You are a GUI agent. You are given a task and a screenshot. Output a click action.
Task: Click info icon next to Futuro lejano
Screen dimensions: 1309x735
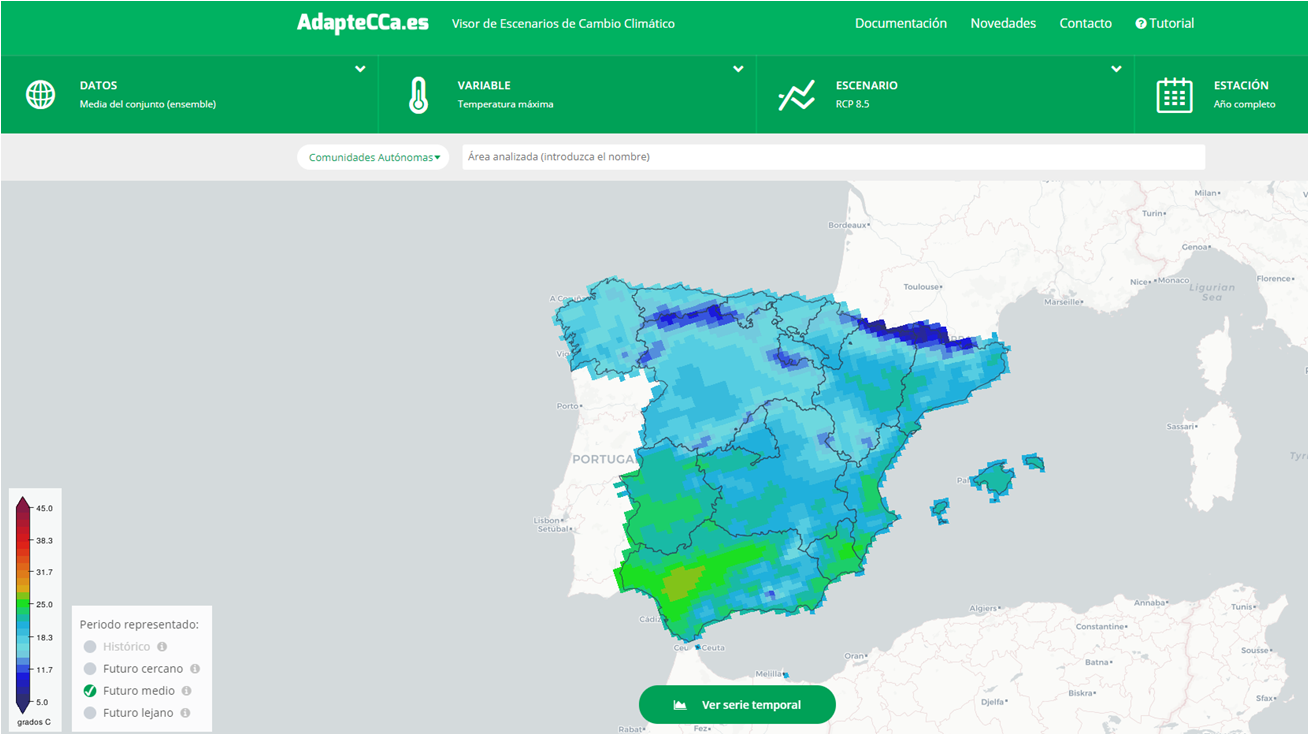click(185, 713)
